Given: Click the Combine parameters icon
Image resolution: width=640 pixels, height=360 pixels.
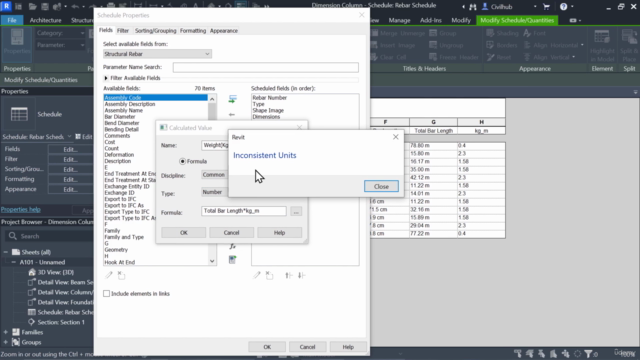Looking at the screenshot, I should [232, 260].
